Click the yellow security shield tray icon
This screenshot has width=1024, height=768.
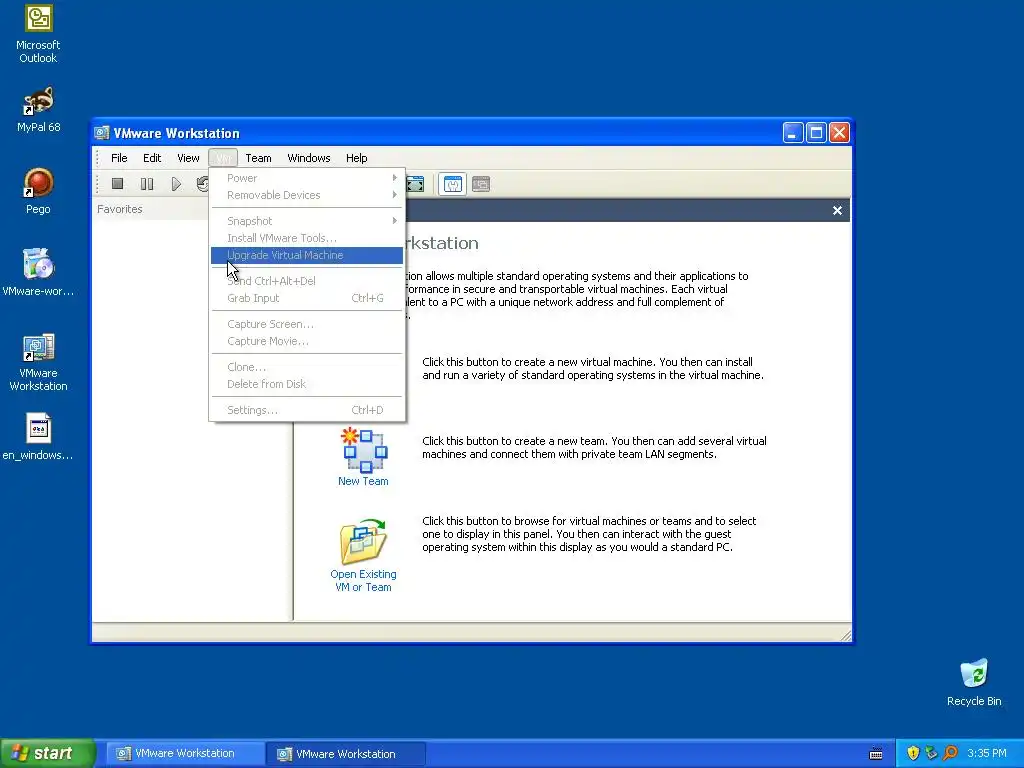(x=913, y=754)
